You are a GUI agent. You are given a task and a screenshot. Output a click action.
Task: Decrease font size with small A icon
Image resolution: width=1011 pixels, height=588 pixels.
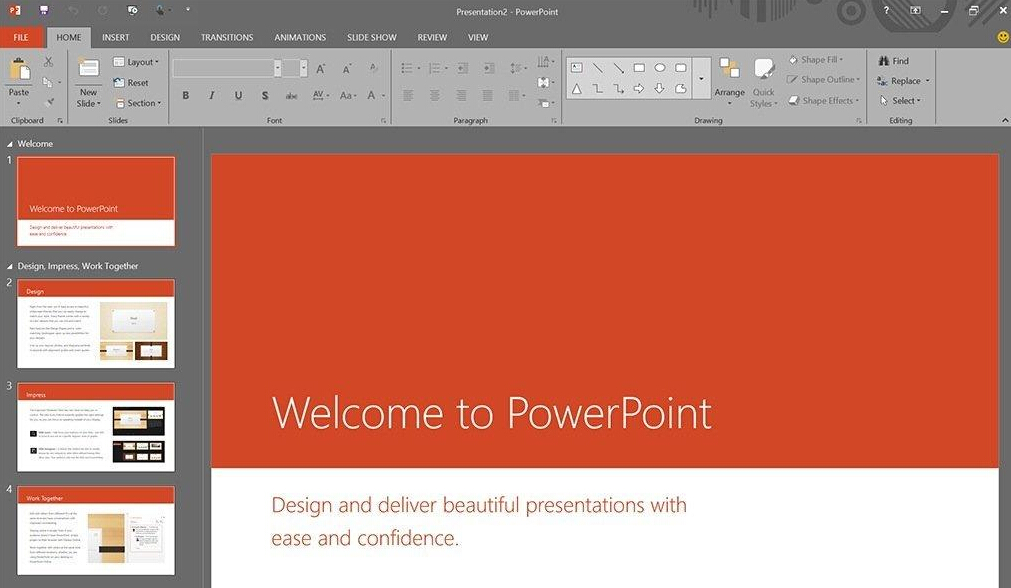point(347,68)
